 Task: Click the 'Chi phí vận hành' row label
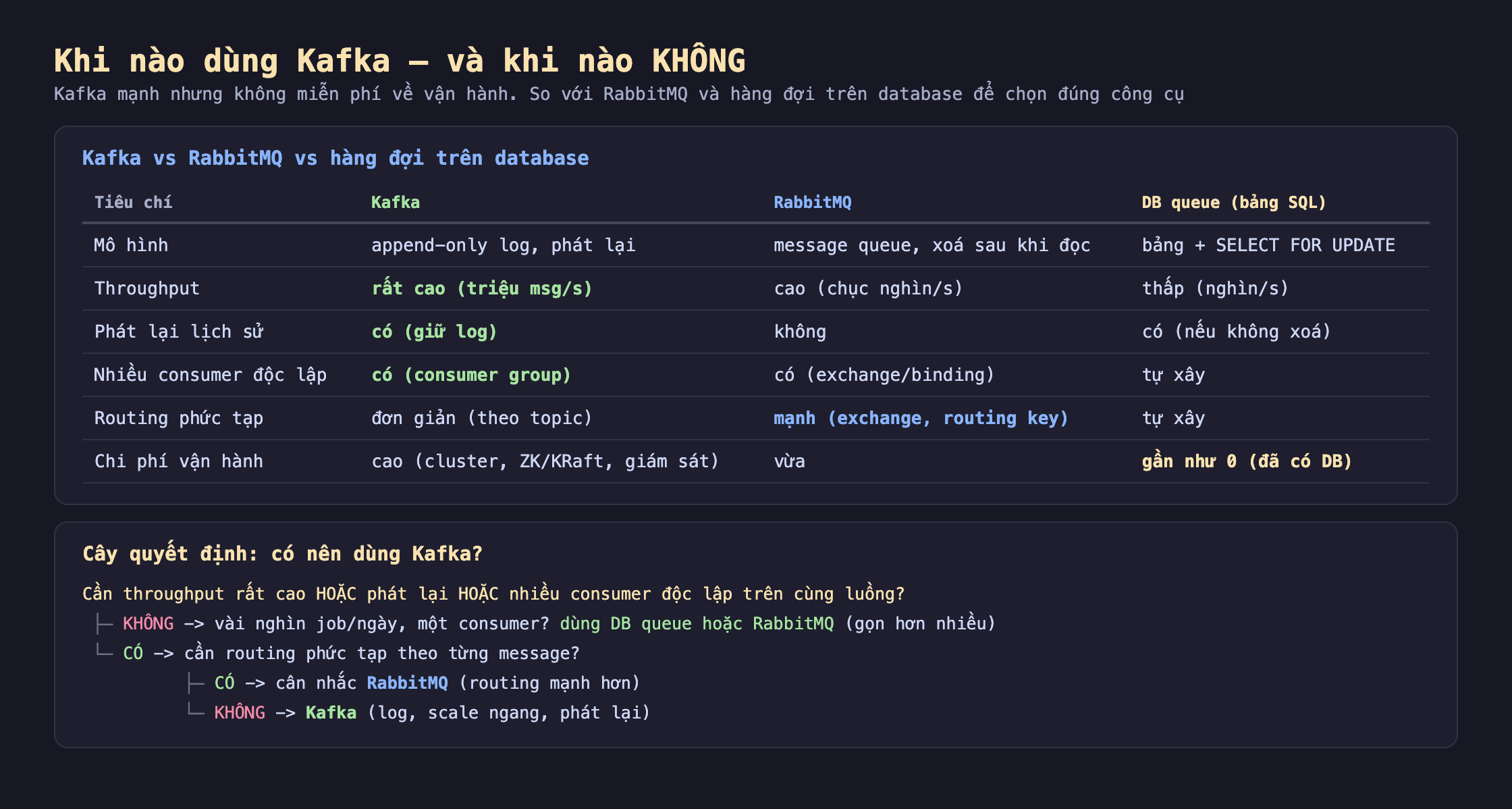tap(178, 461)
